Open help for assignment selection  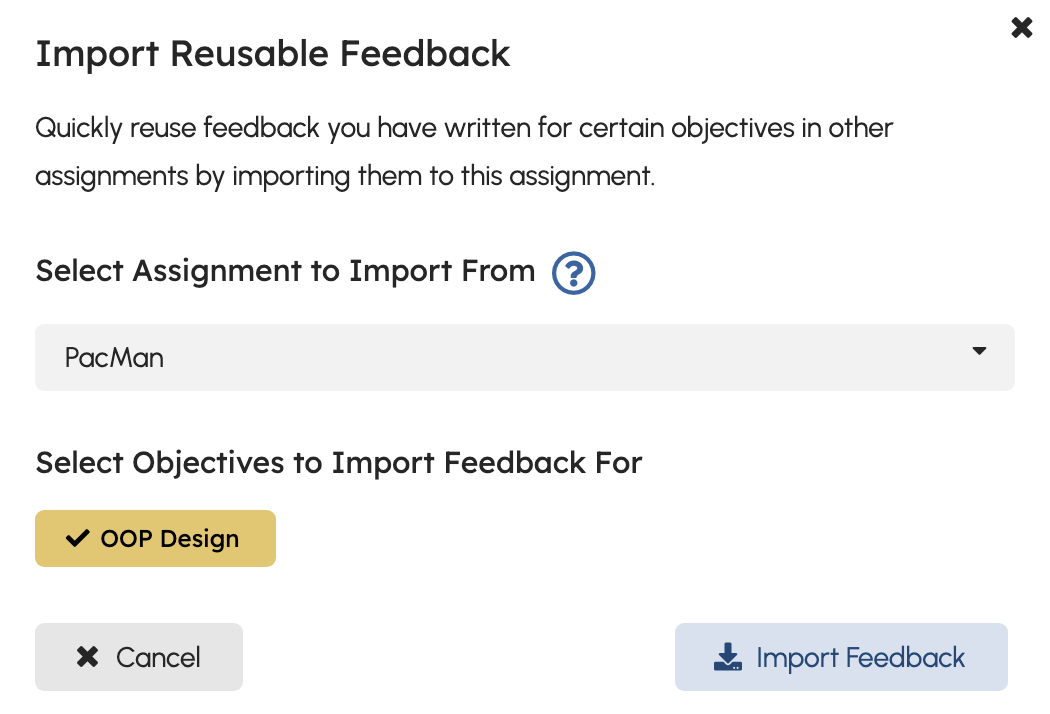pos(574,273)
